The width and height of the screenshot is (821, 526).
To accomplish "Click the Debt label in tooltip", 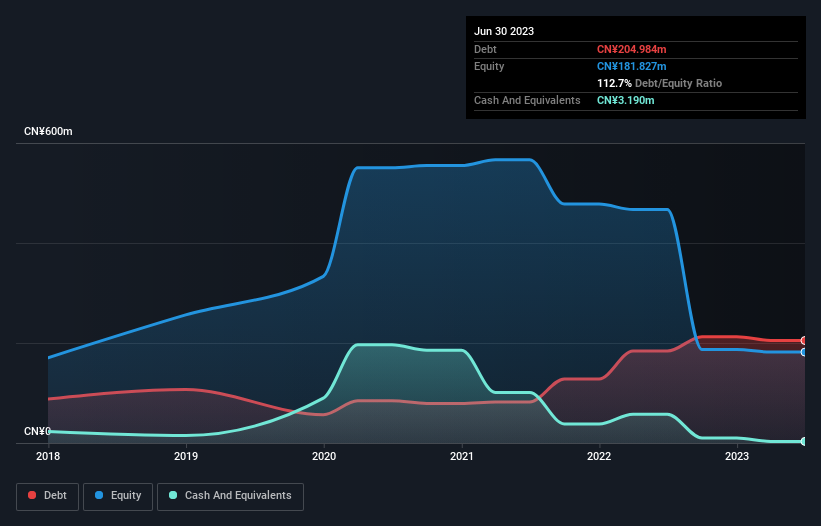I will 485,49.
